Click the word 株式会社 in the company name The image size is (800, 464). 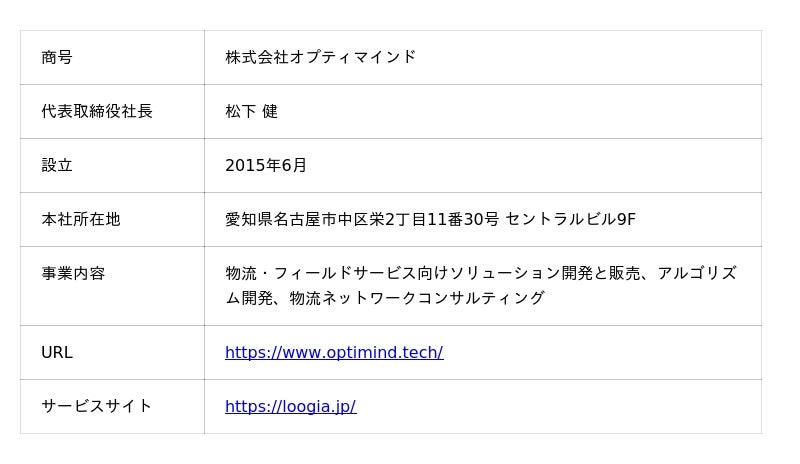tap(257, 57)
